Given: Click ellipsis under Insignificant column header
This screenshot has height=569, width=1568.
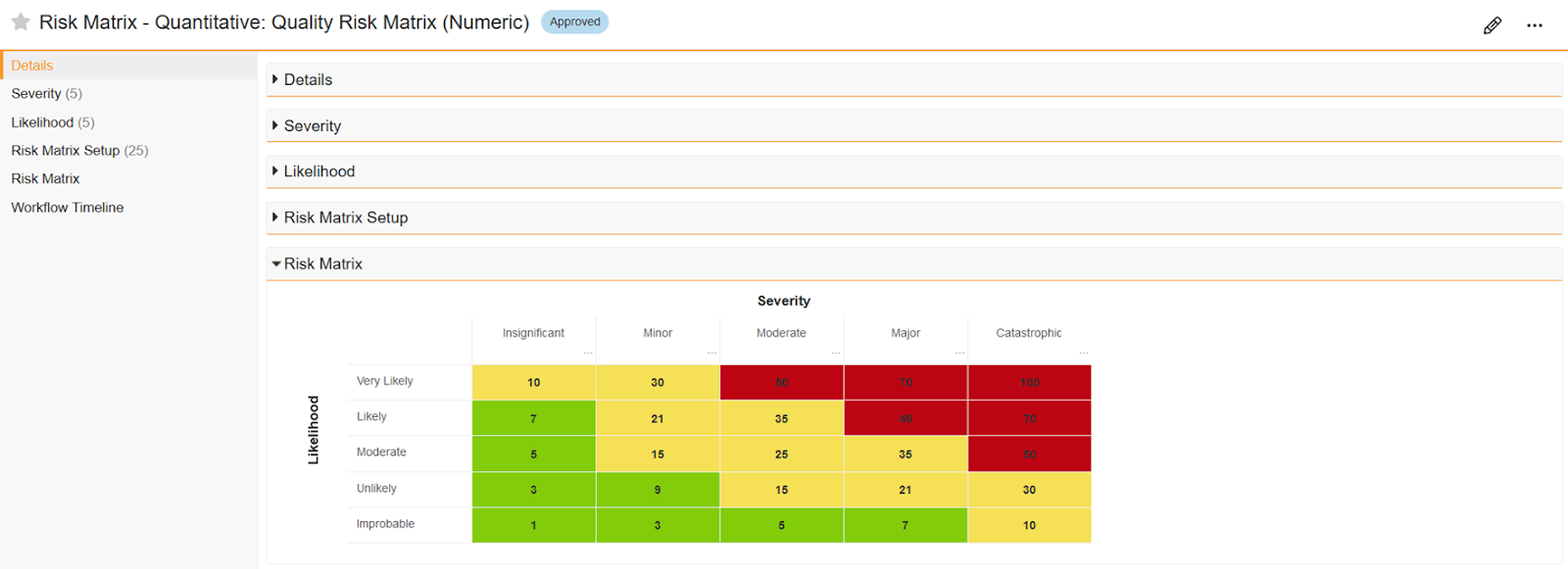Looking at the screenshot, I should tap(588, 353).
